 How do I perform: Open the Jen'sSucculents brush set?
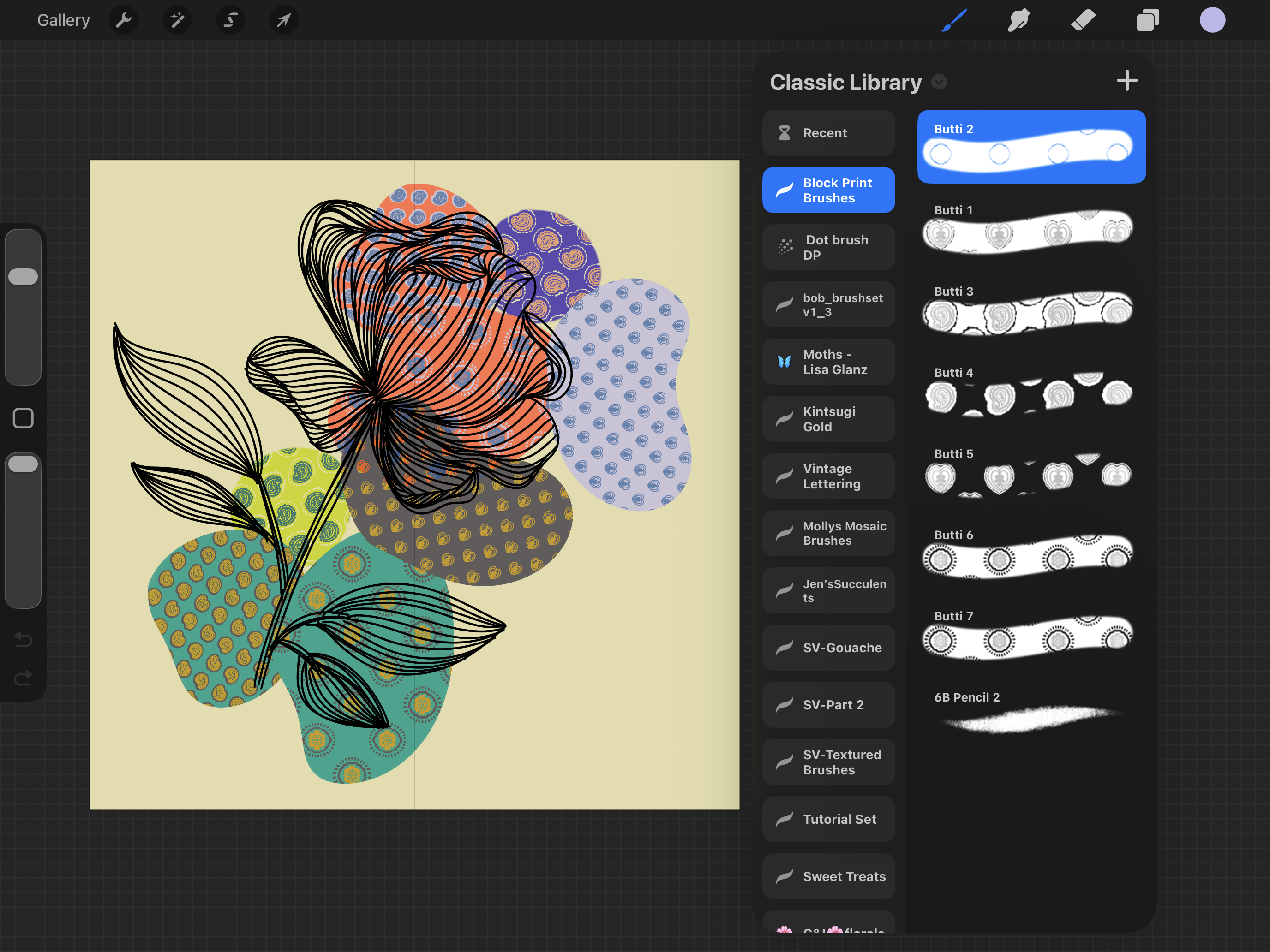pos(828,590)
